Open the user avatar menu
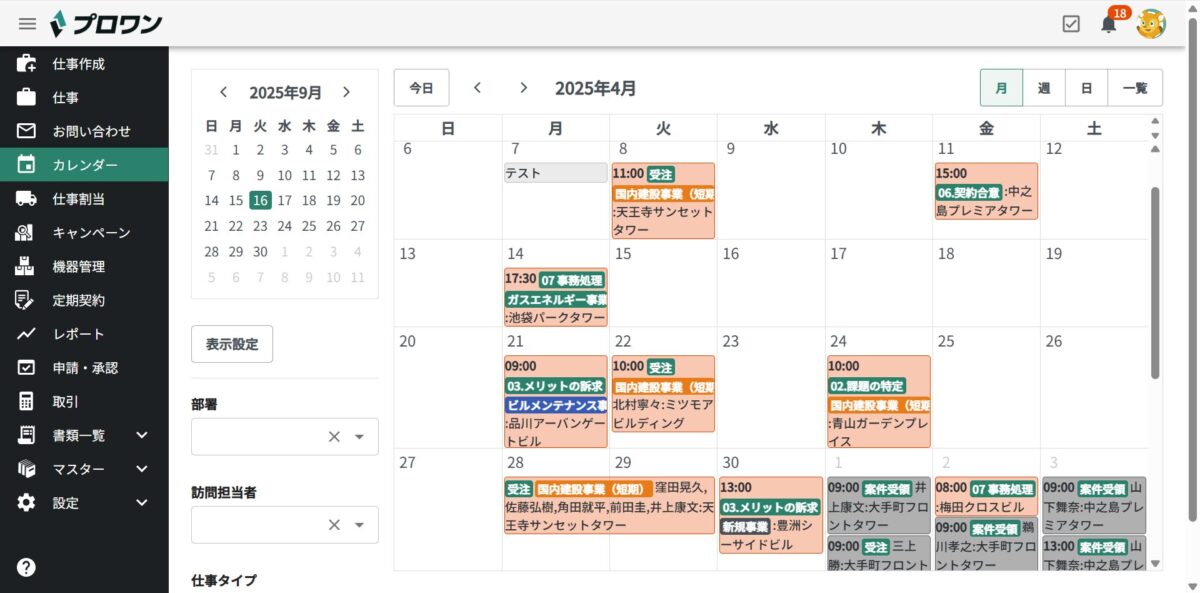 (1151, 23)
